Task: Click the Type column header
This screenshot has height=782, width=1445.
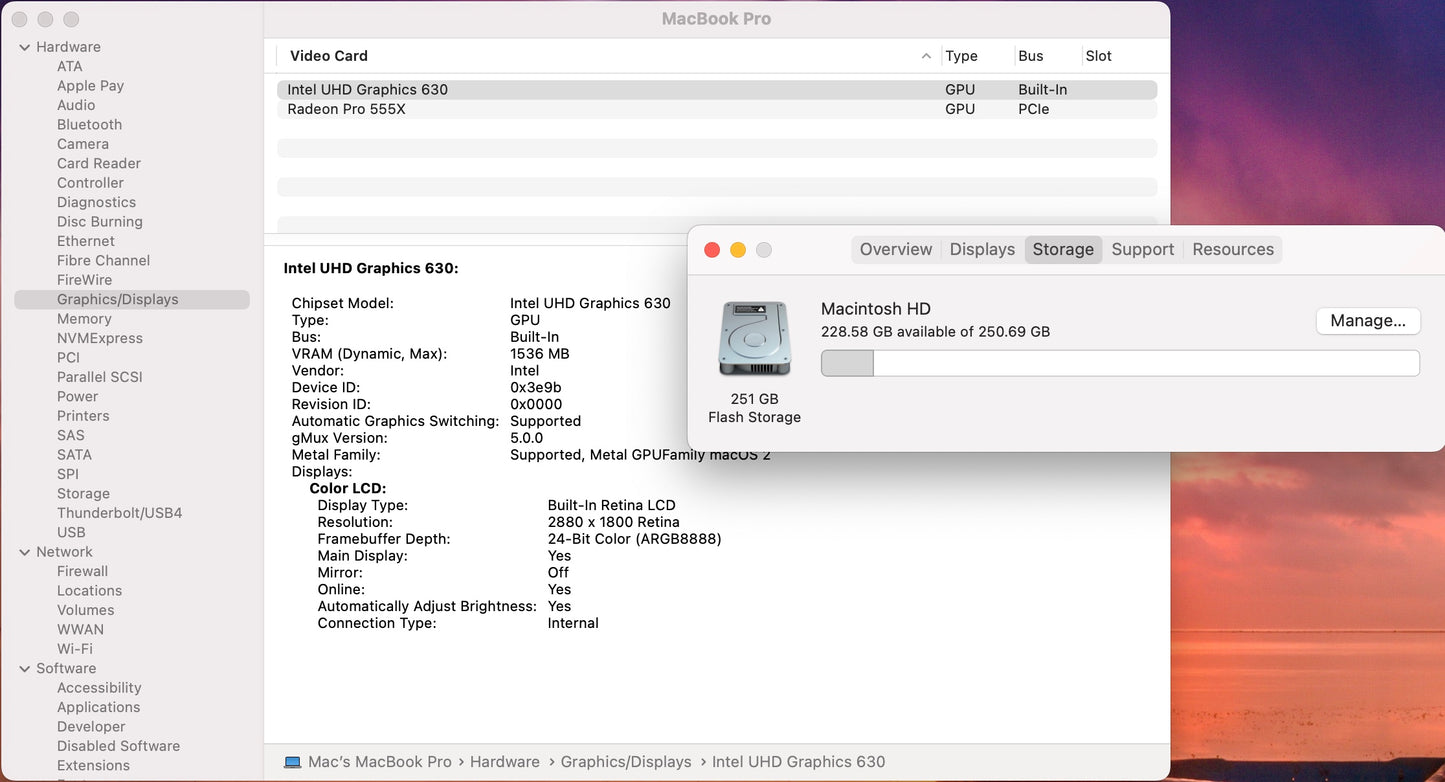Action: coord(961,56)
